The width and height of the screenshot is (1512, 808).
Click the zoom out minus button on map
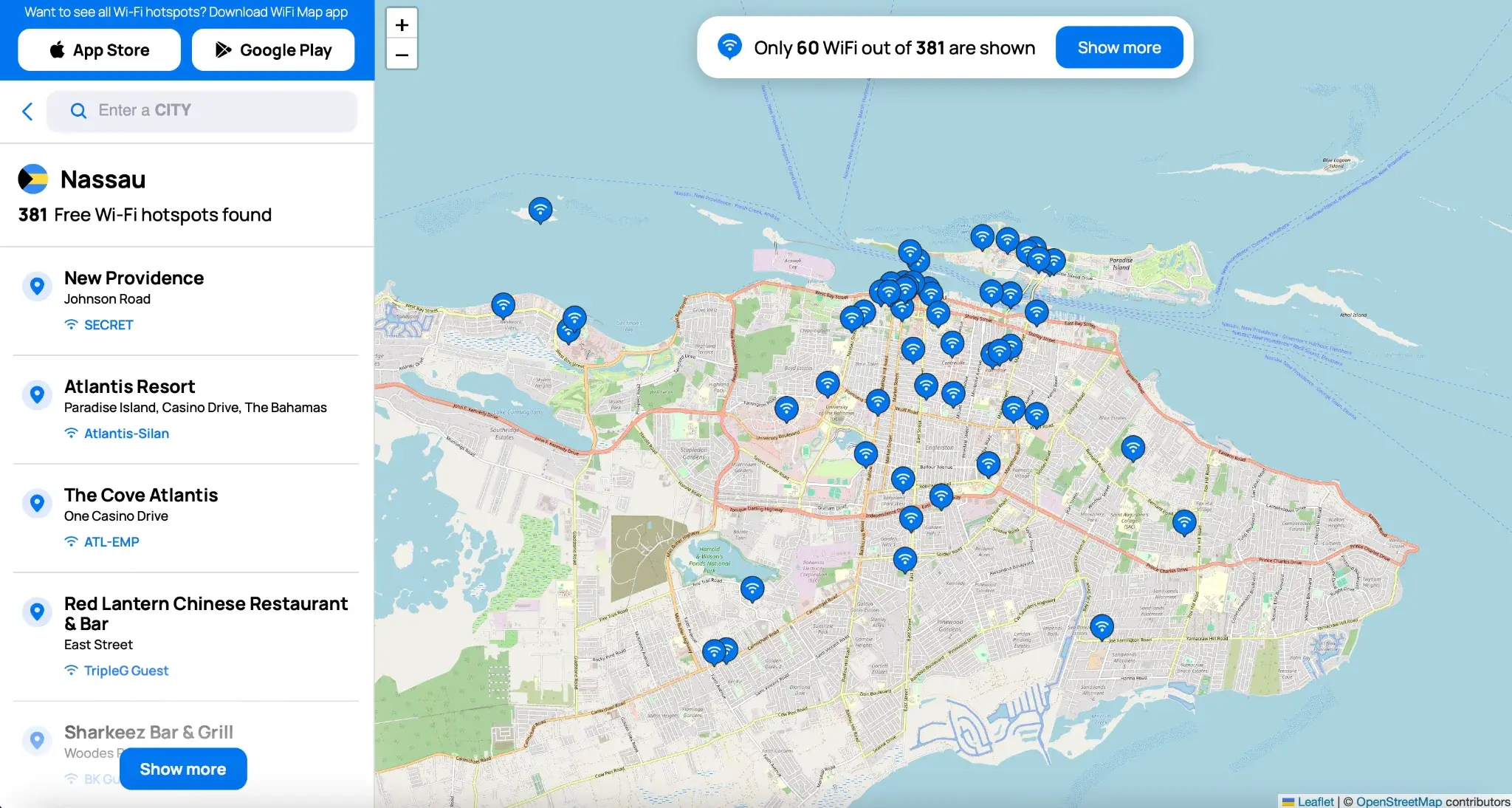click(x=402, y=55)
